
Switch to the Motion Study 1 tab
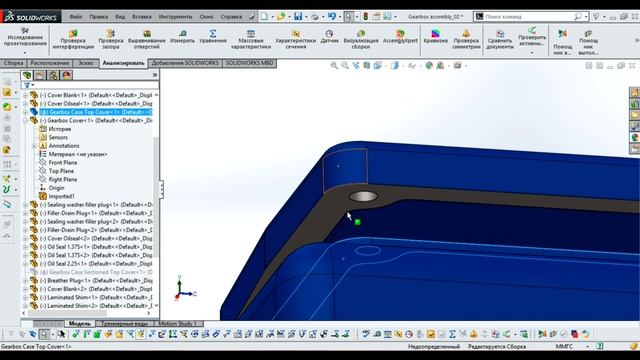coord(178,324)
